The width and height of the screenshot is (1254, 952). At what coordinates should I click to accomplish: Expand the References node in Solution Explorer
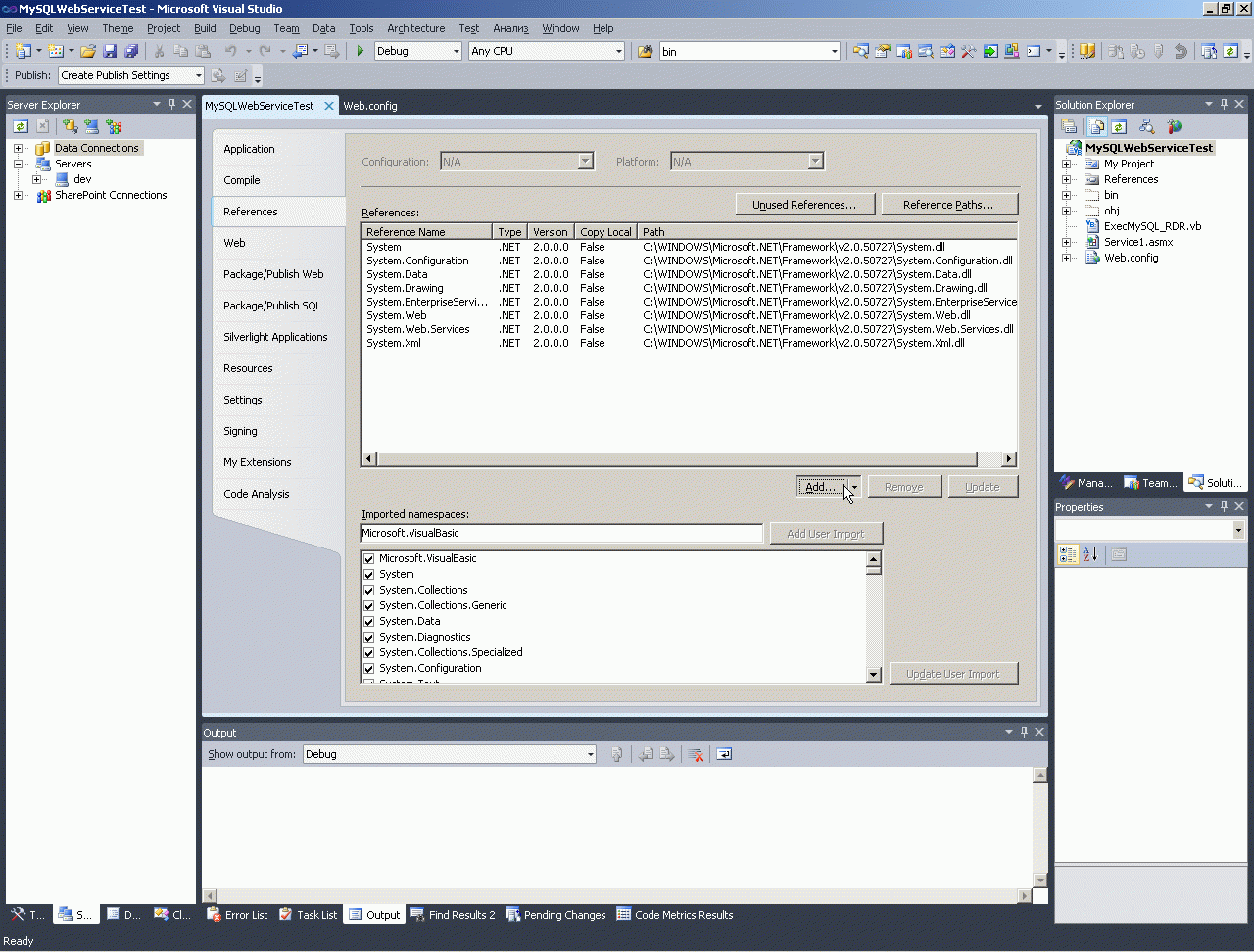coord(1067,179)
